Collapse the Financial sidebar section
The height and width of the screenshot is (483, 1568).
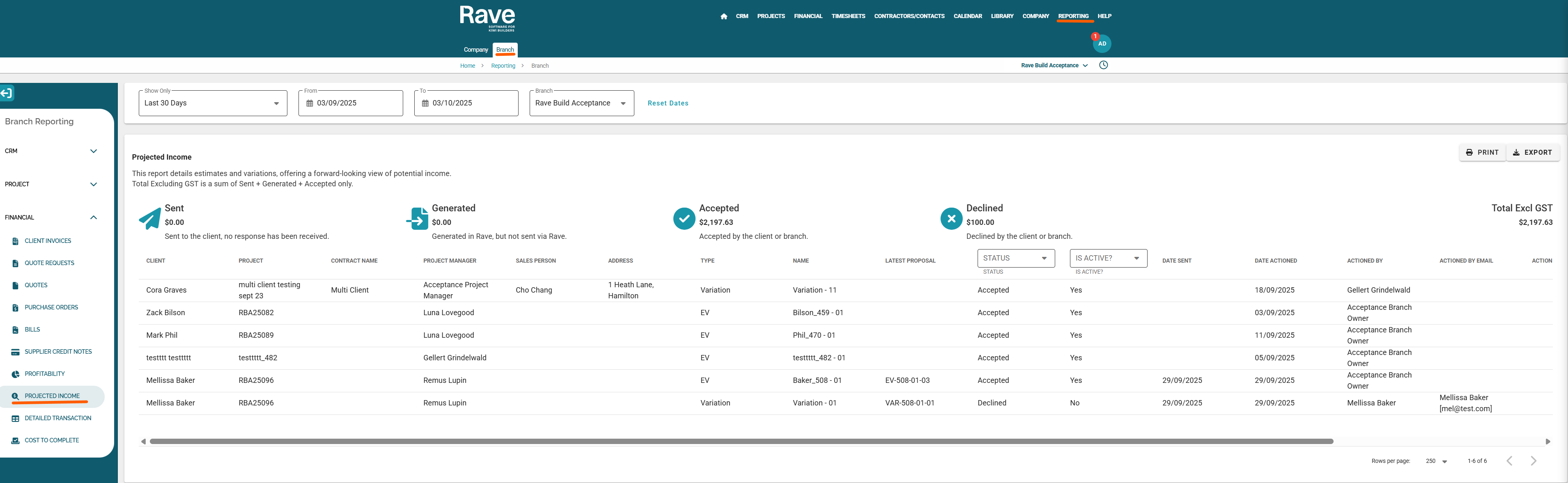coord(93,218)
